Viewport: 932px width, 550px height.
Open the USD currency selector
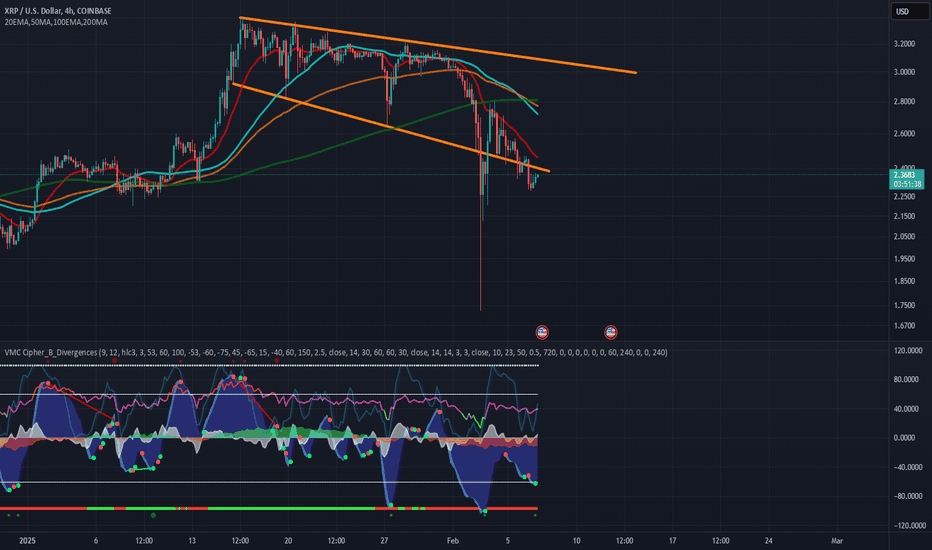909,11
